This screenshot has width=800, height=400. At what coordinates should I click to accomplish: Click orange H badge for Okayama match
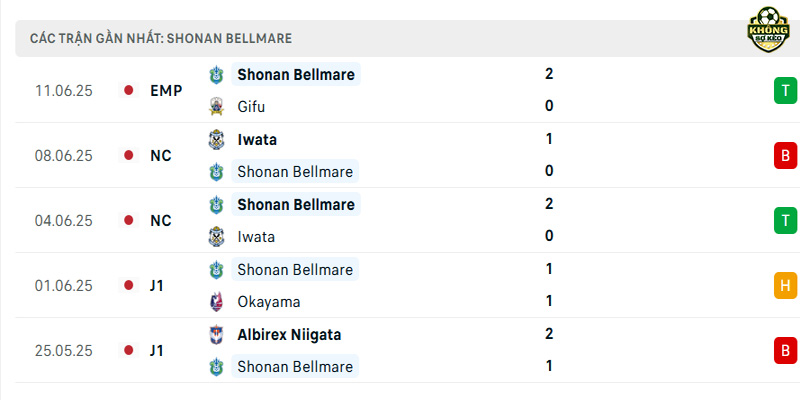[x=786, y=285]
